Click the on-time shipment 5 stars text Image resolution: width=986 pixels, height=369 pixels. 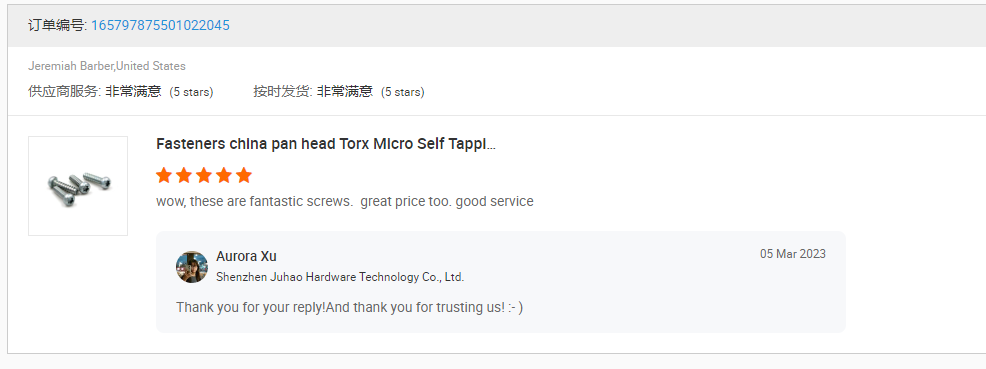pyautogui.click(x=402, y=92)
